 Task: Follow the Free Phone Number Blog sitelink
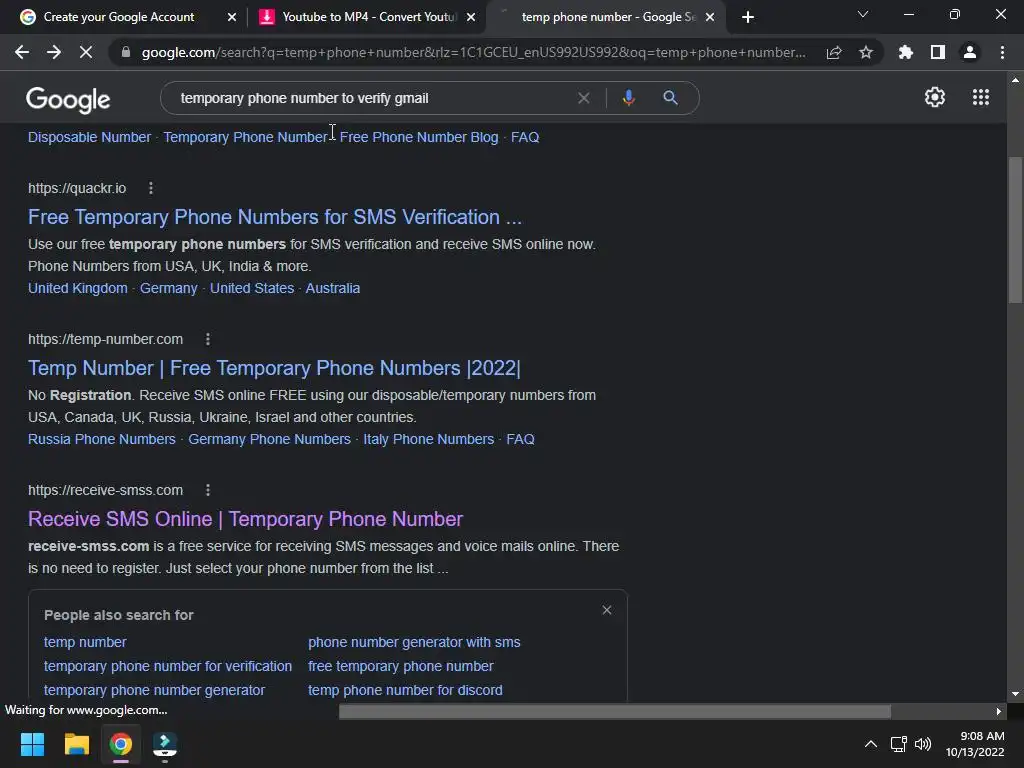(419, 137)
